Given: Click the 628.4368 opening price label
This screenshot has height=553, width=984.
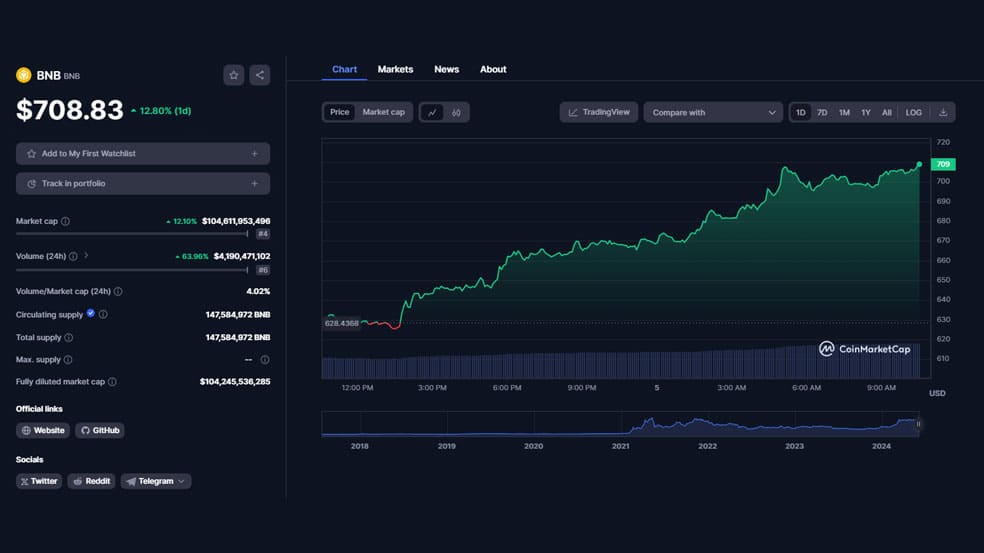Looking at the screenshot, I should point(342,323).
